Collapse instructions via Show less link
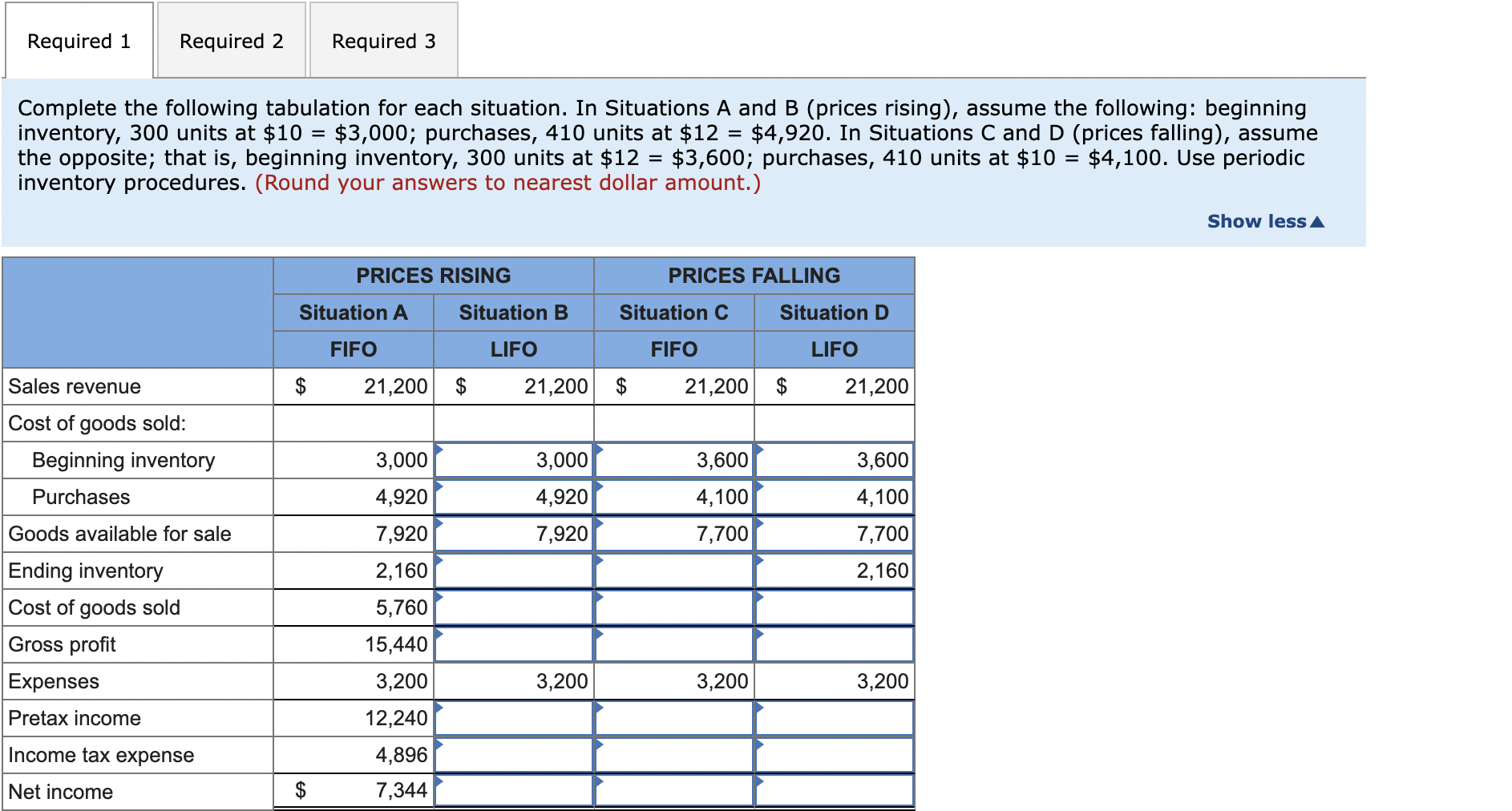The height and width of the screenshot is (811, 1512). [1265, 221]
